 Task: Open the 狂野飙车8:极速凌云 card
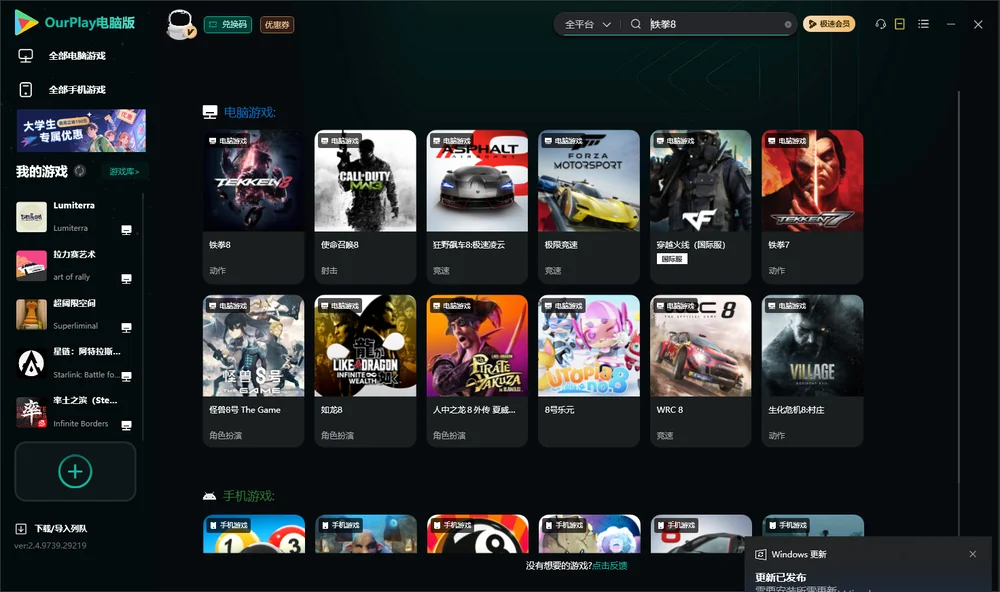tap(477, 207)
